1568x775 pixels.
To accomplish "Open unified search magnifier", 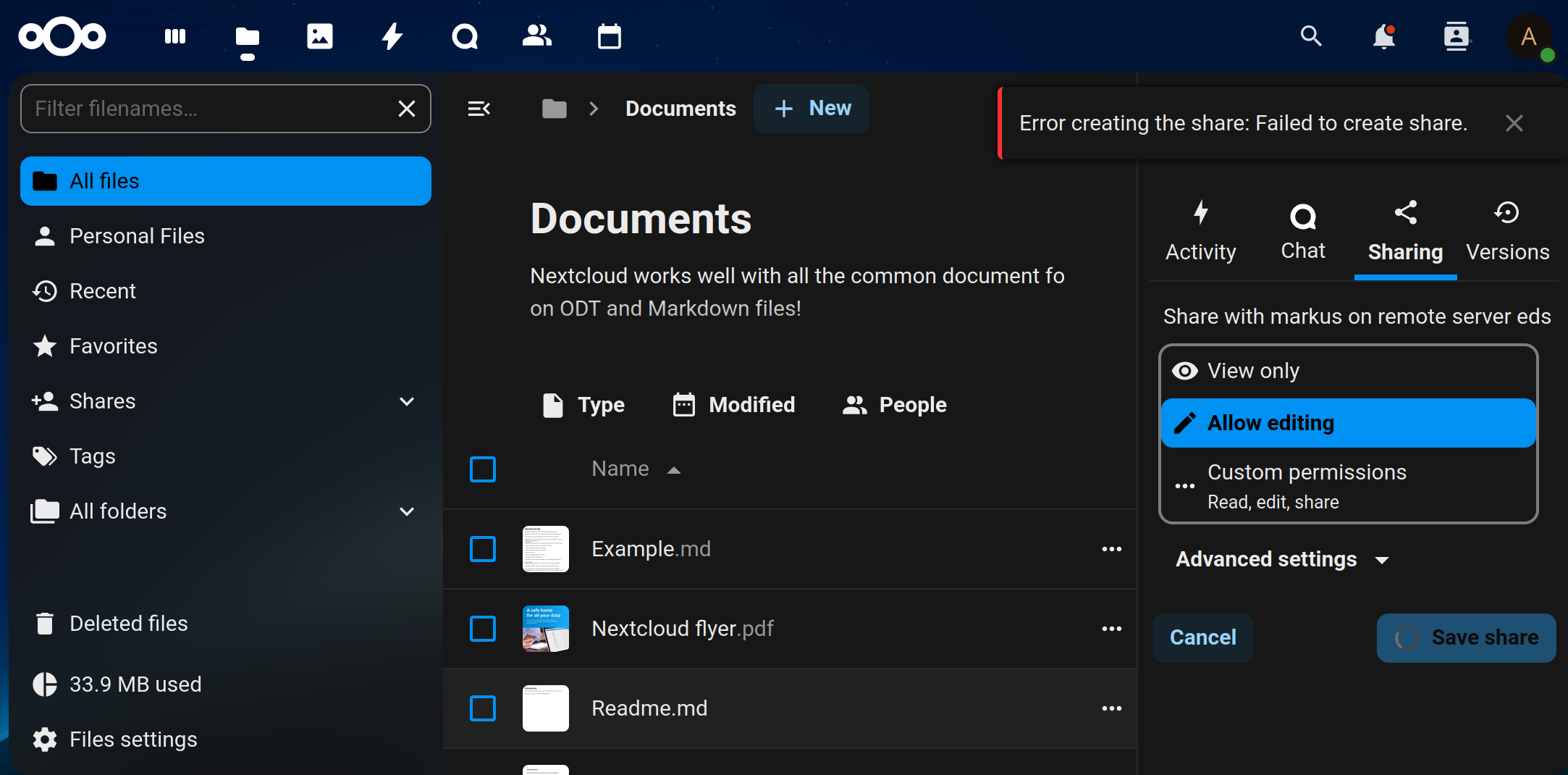I will point(1311,36).
